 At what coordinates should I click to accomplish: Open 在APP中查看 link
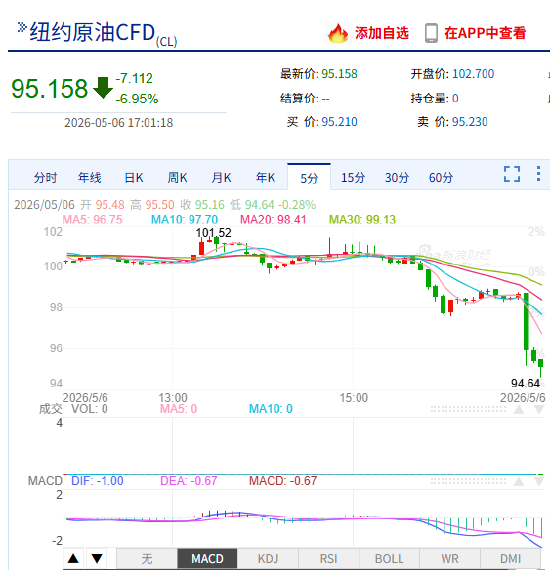[485, 33]
